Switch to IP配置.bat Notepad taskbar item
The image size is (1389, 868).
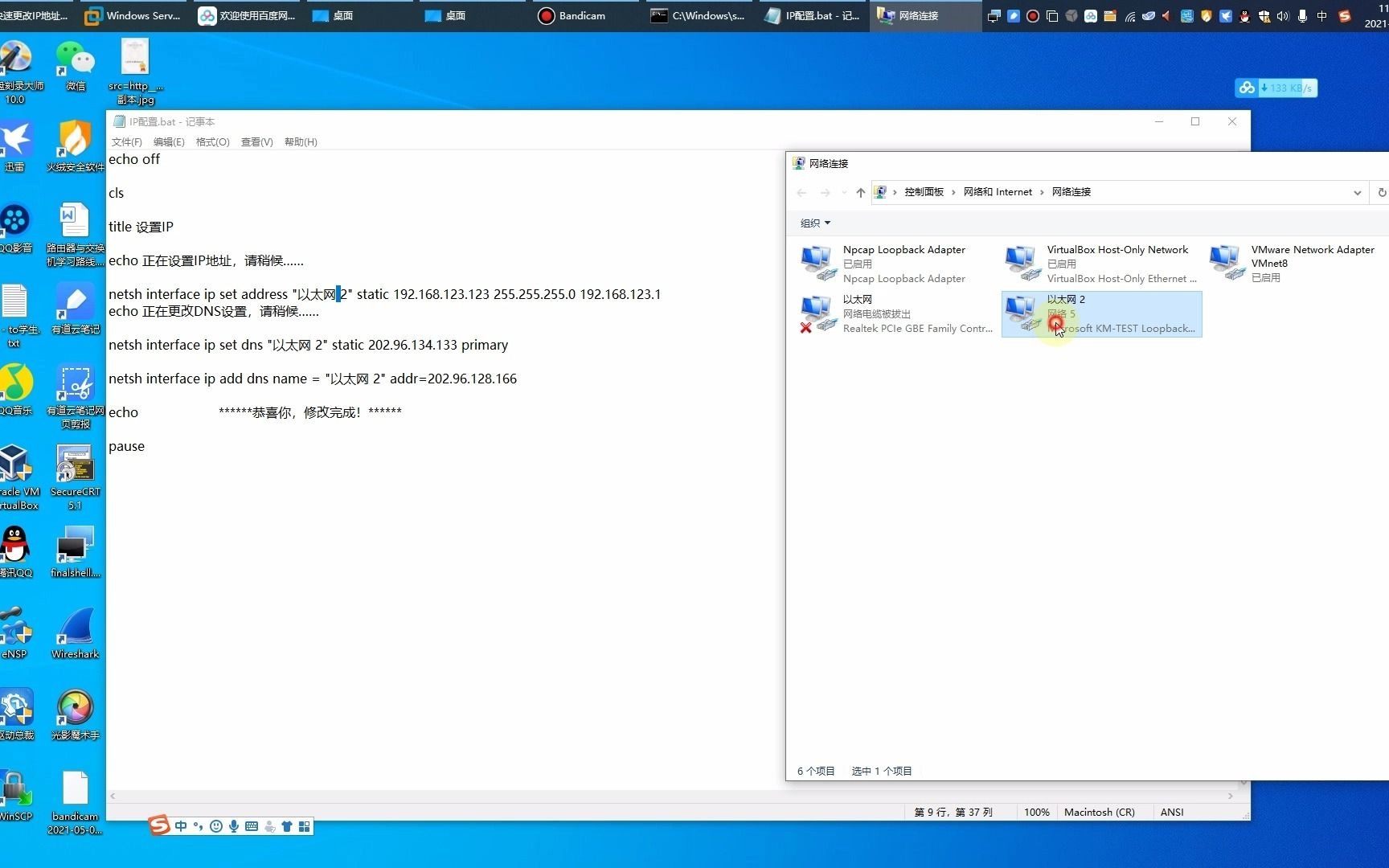pos(812,15)
